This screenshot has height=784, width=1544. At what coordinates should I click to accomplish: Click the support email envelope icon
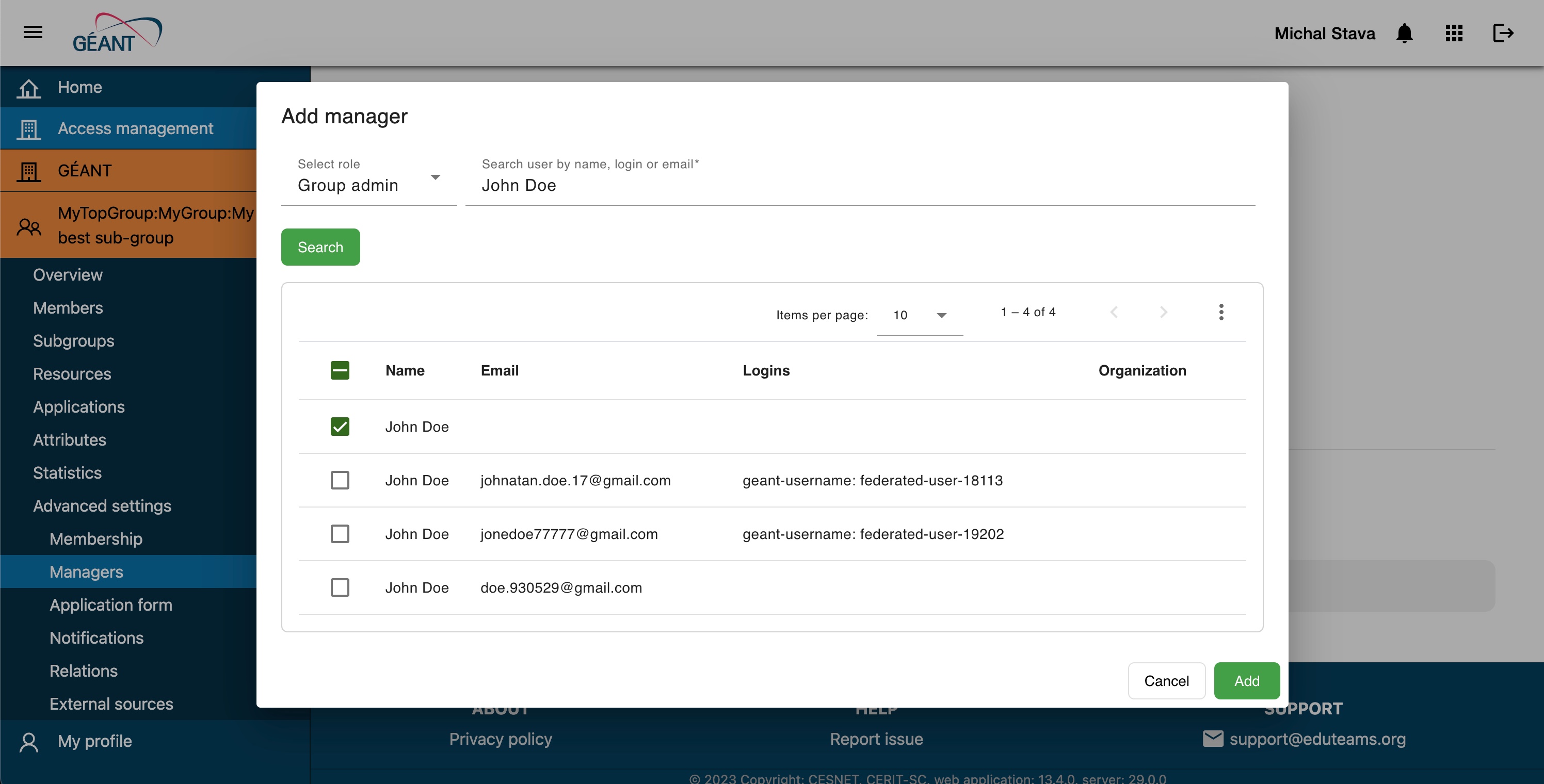[x=1213, y=739]
